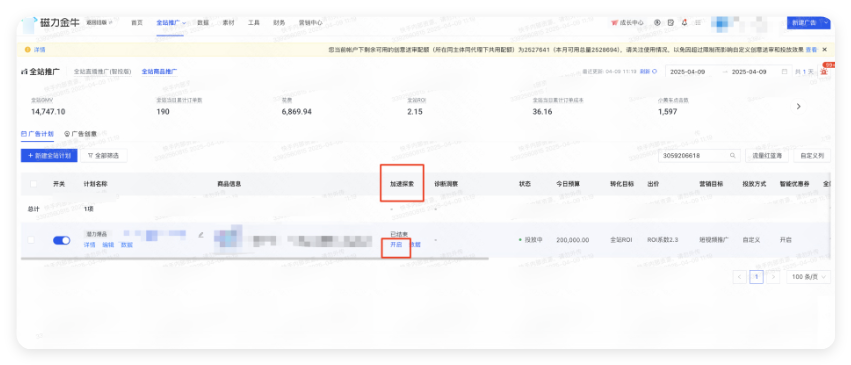Tick the checkbox for the plan row
This screenshot has width=851, height=365.
pyautogui.click(x=30, y=239)
